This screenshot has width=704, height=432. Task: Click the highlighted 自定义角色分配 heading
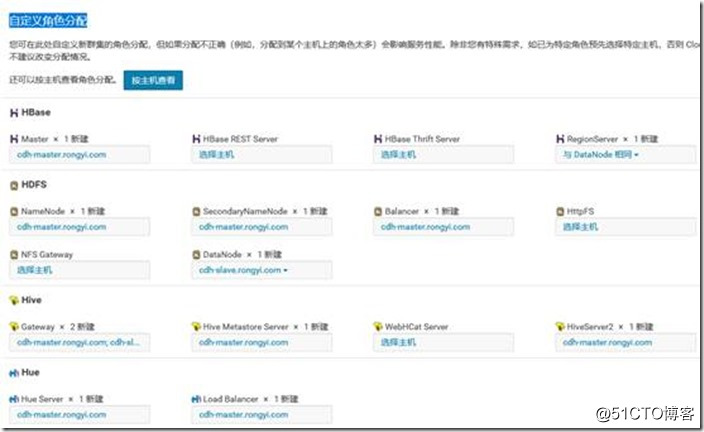(x=48, y=21)
